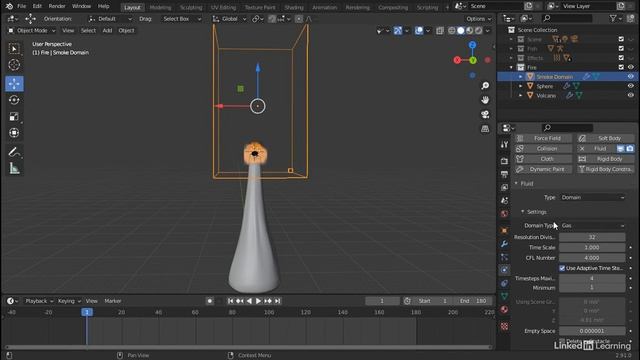Add Rigid Body physics
640x360 pixels.
coord(606,159)
